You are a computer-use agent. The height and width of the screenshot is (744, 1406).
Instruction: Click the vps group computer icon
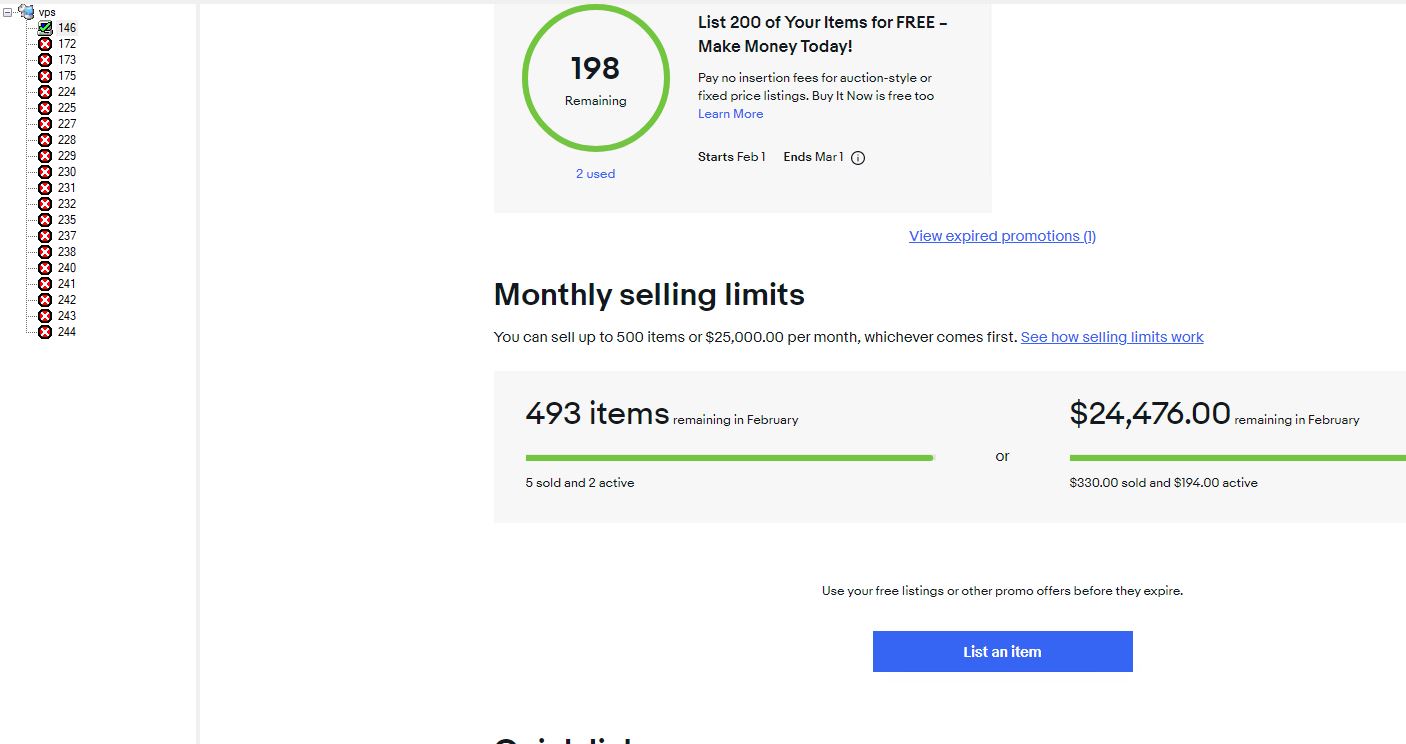(x=26, y=11)
